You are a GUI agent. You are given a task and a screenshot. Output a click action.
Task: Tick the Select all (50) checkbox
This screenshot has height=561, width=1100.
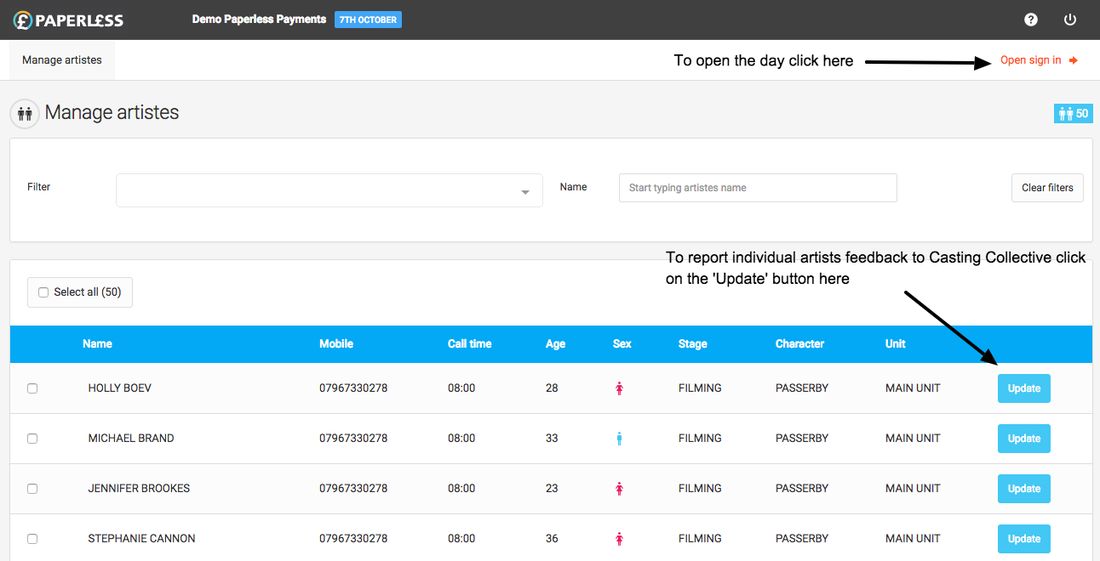click(43, 293)
